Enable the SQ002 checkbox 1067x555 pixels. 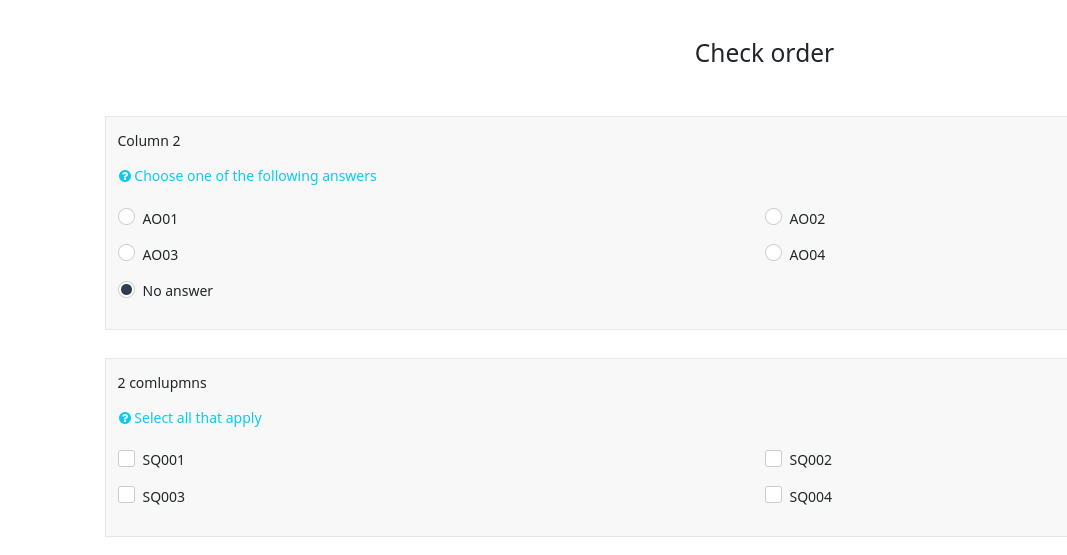point(773,459)
